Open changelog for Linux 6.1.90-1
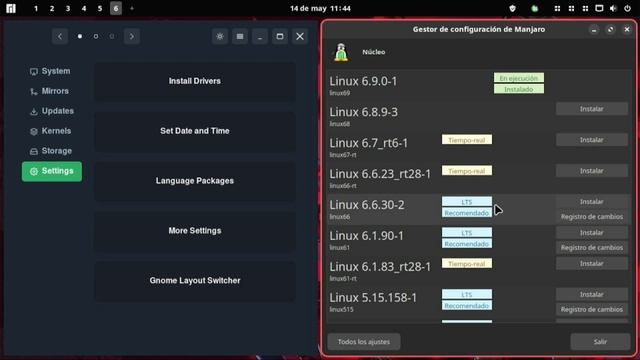This screenshot has width=640, height=360. (591, 248)
